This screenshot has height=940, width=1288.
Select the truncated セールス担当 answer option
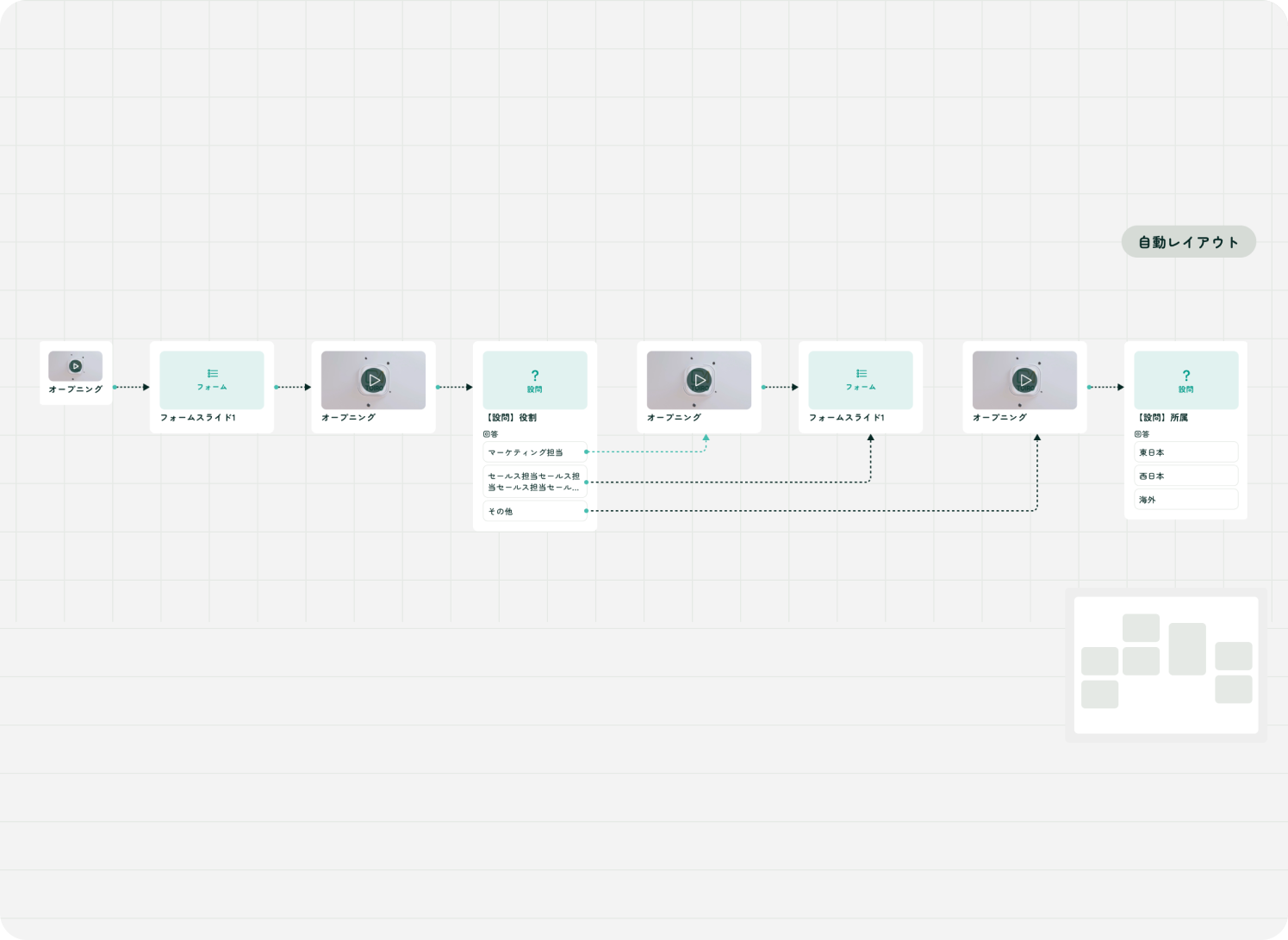tap(534, 482)
